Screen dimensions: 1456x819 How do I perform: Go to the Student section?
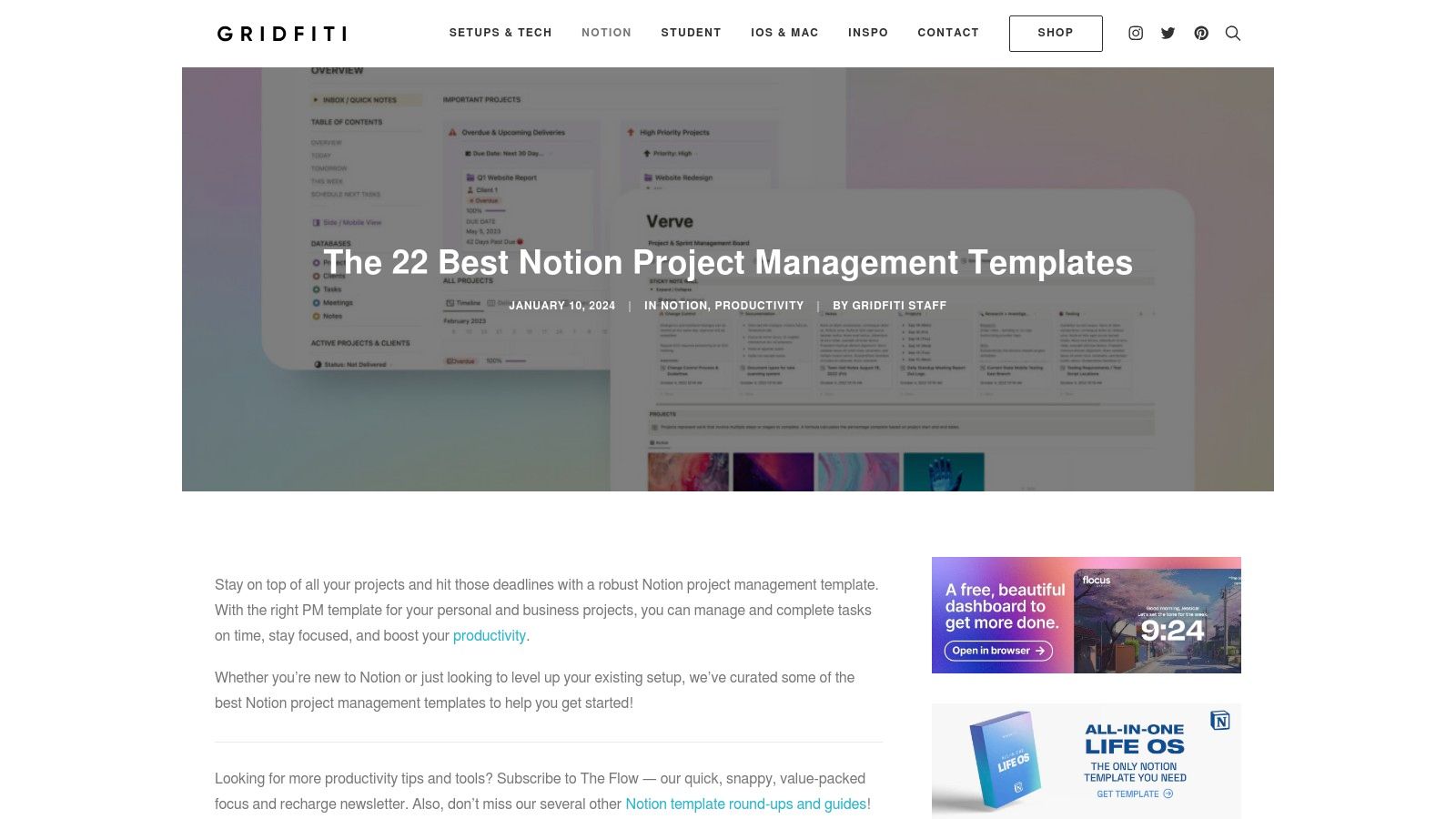click(x=691, y=33)
